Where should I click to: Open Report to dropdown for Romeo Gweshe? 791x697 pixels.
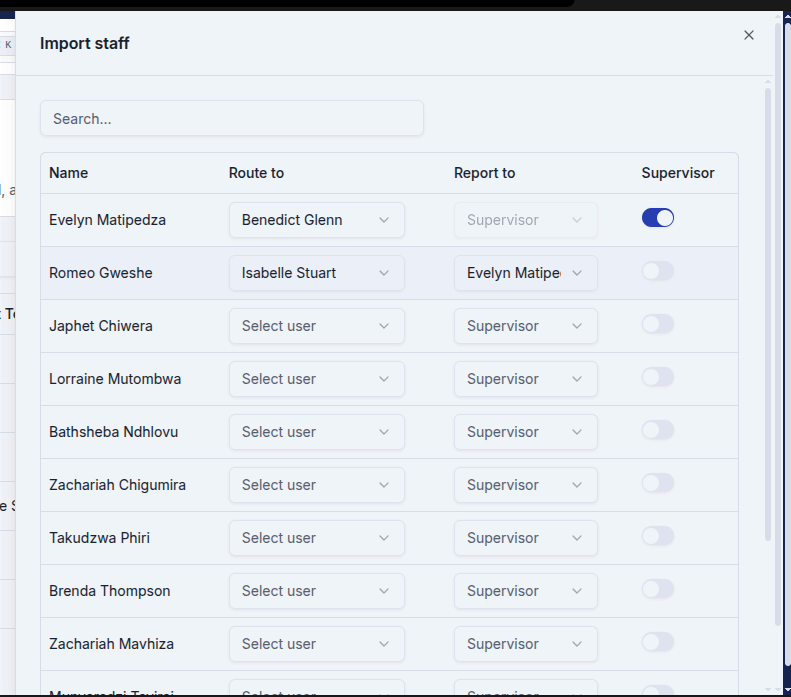point(526,273)
